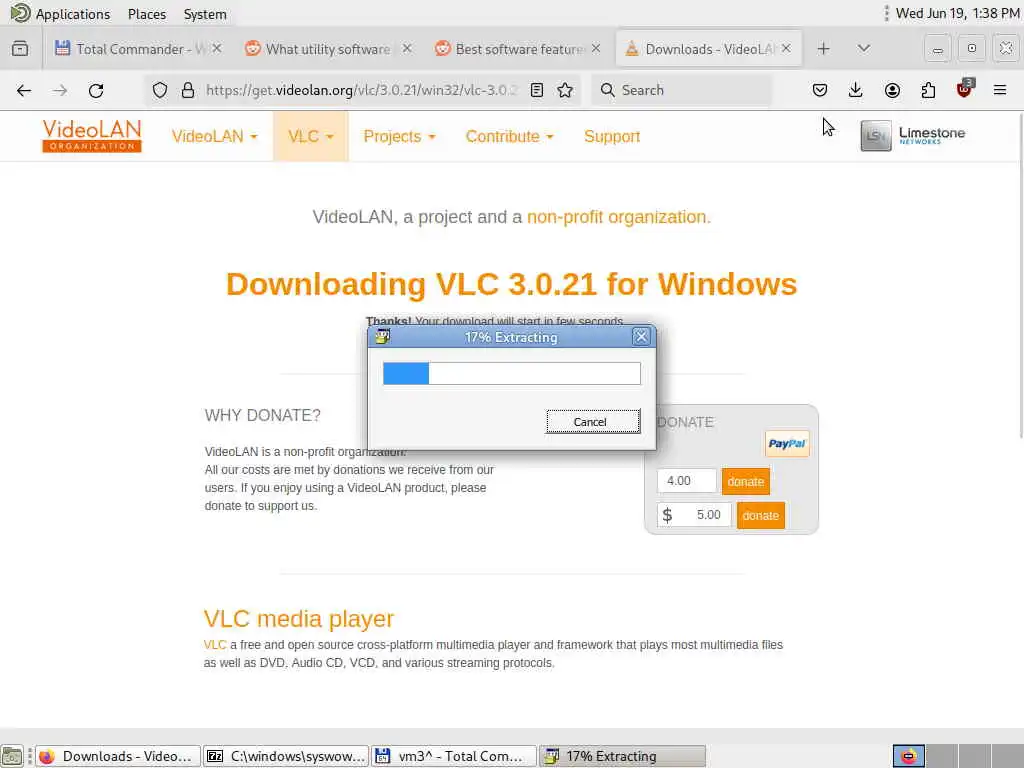Switch to Total Commander tab
Image resolution: width=1024 pixels, height=768 pixels.
(x=137, y=48)
